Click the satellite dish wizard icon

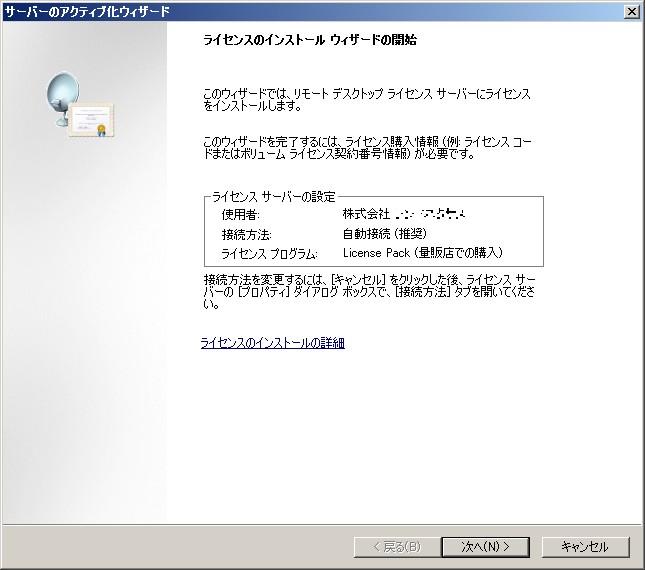pos(63,97)
